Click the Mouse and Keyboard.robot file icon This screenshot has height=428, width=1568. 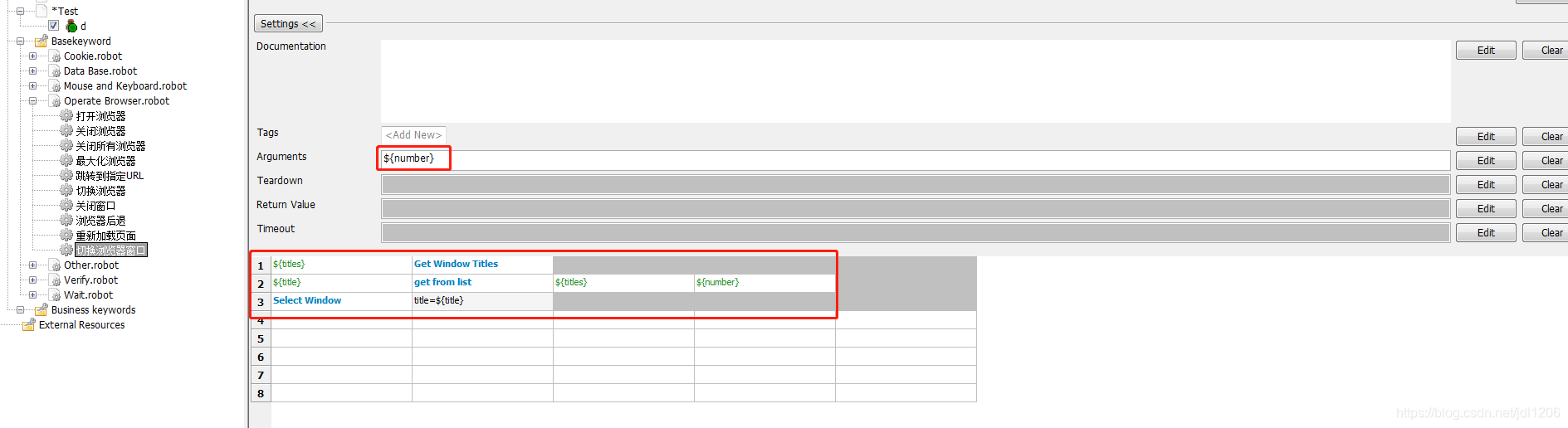click(55, 86)
